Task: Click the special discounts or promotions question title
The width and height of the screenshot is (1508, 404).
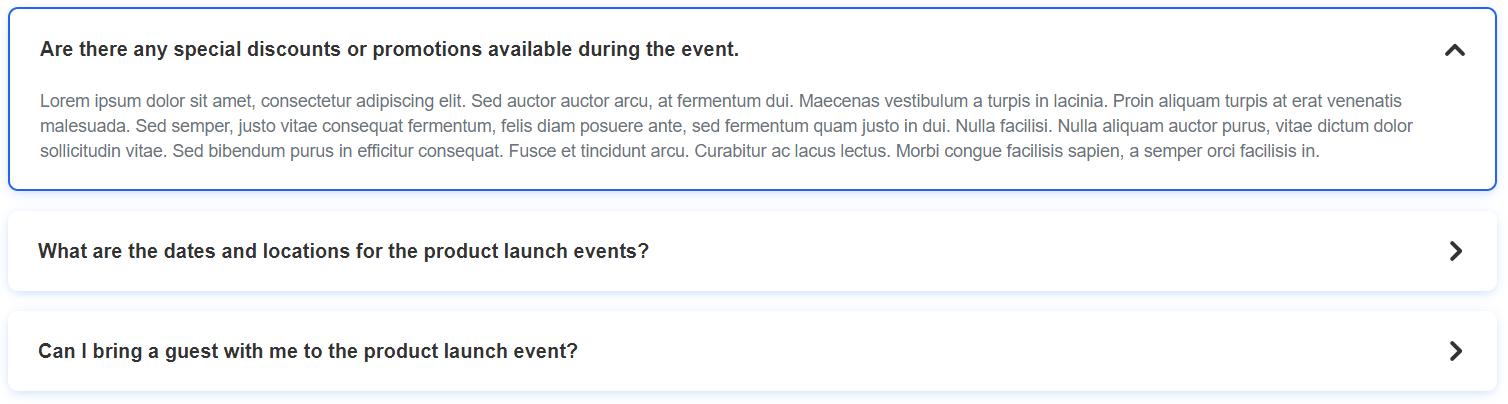Action: pos(389,50)
